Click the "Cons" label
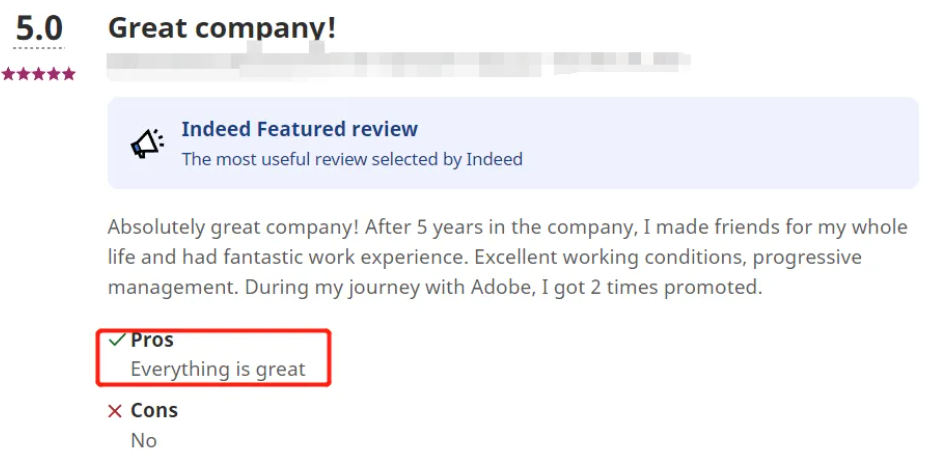939x456 pixels. (x=155, y=410)
